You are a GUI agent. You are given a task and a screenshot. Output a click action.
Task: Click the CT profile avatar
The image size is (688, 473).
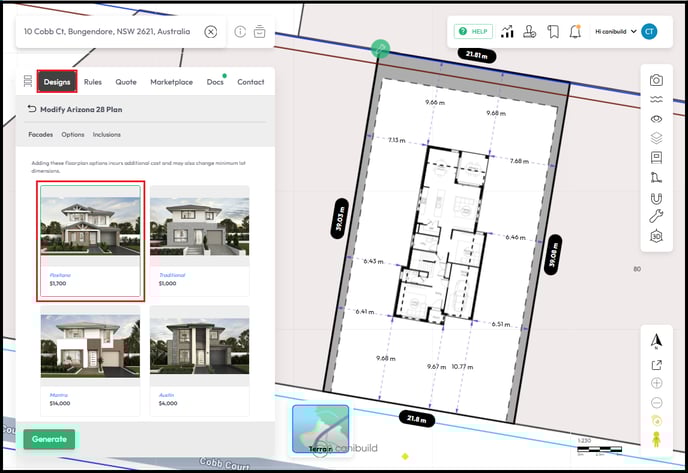(x=649, y=32)
